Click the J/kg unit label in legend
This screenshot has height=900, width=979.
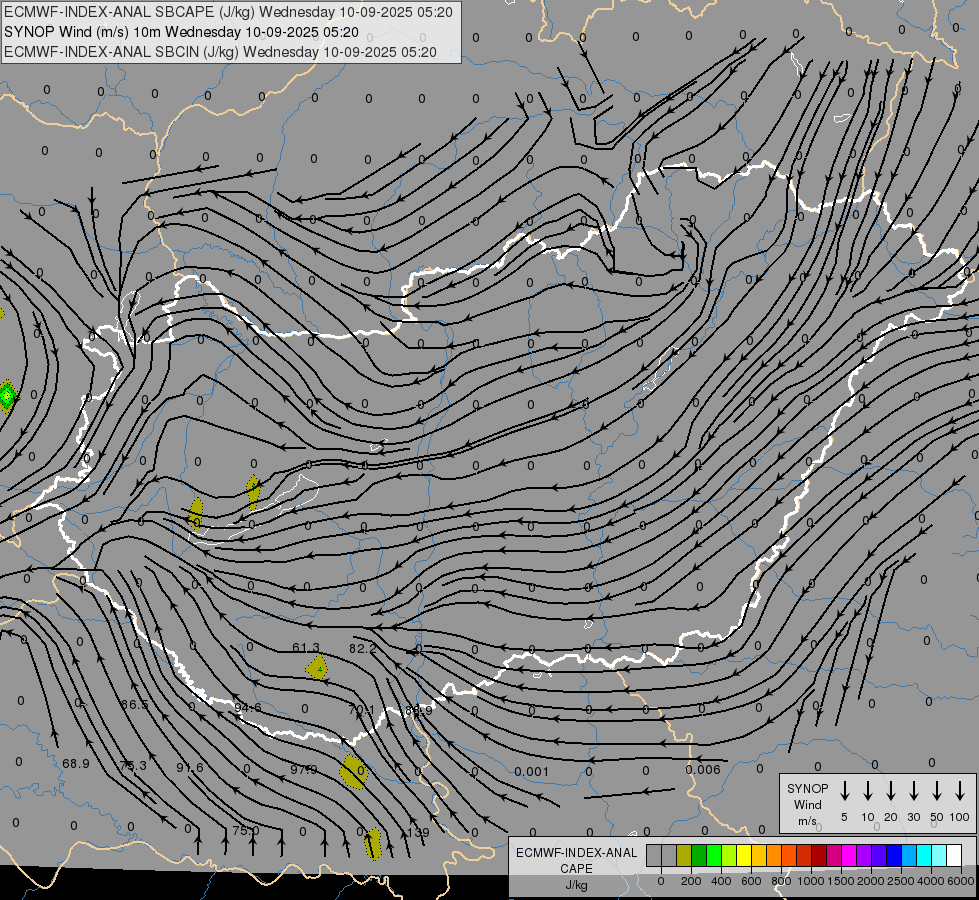[576, 885]
